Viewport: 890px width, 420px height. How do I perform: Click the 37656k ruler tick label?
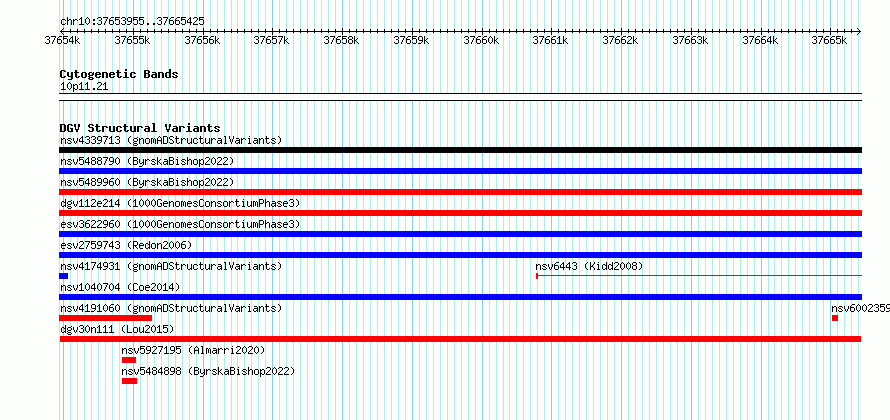pyautogui.click(x=202, y=40)
